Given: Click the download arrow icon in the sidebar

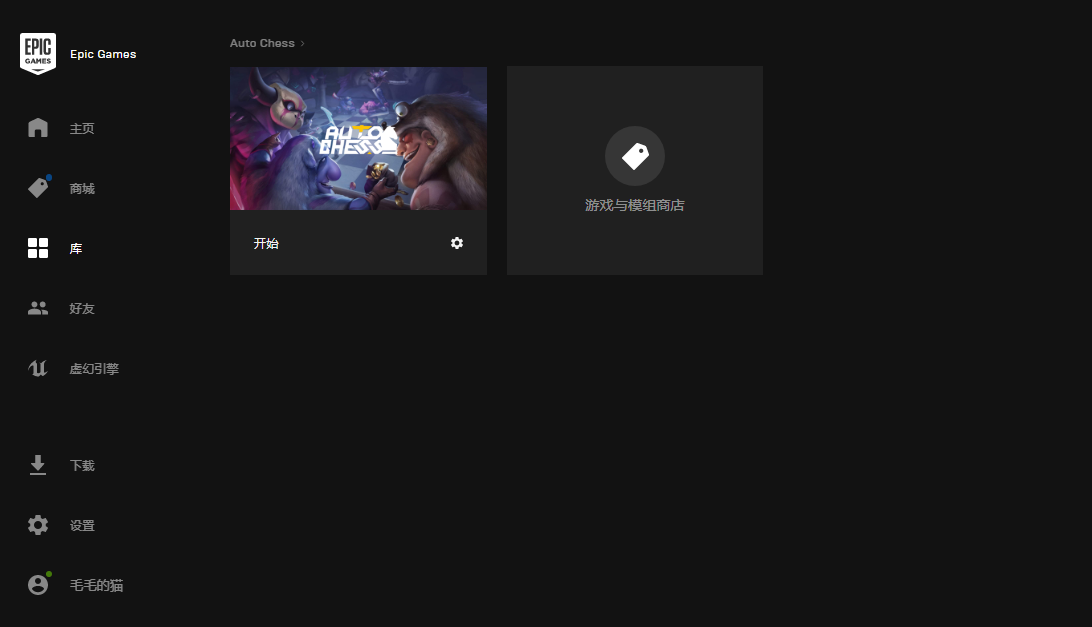Looking at the screenshot, I should coord(38,465).
